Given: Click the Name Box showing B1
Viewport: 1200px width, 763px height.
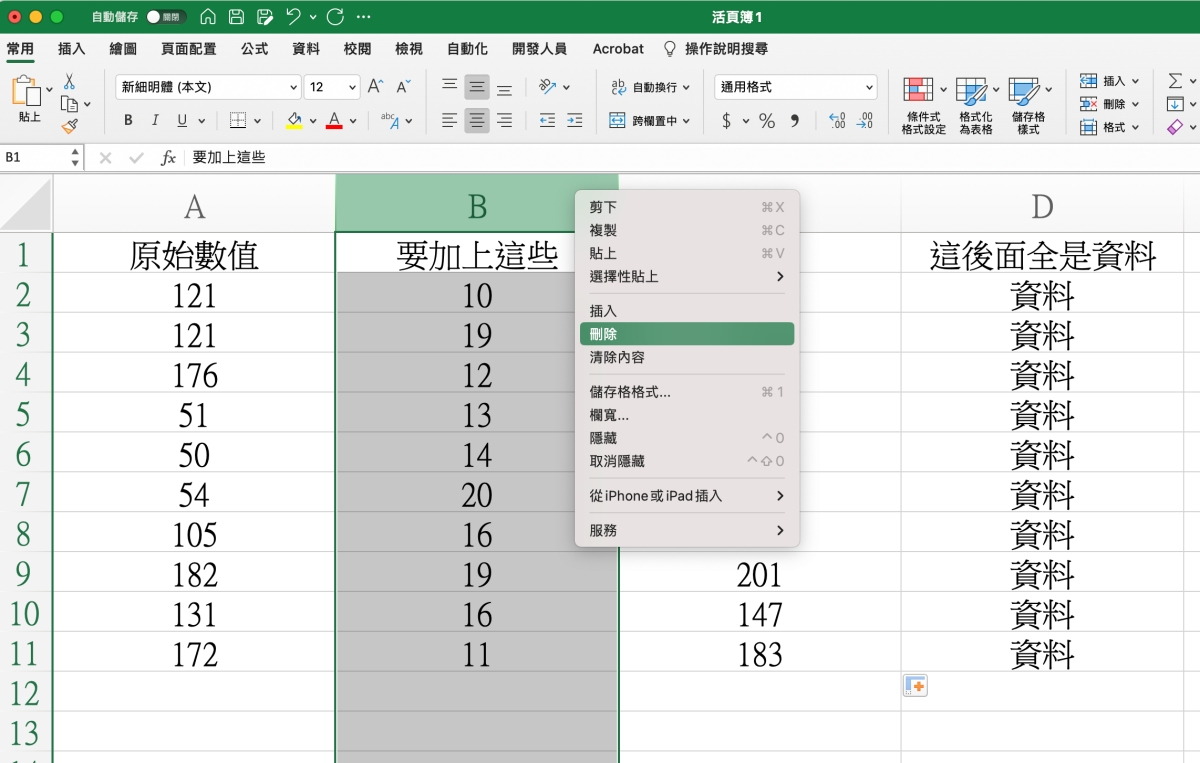Looking at the screenshot, I should (x=35, y=158).
